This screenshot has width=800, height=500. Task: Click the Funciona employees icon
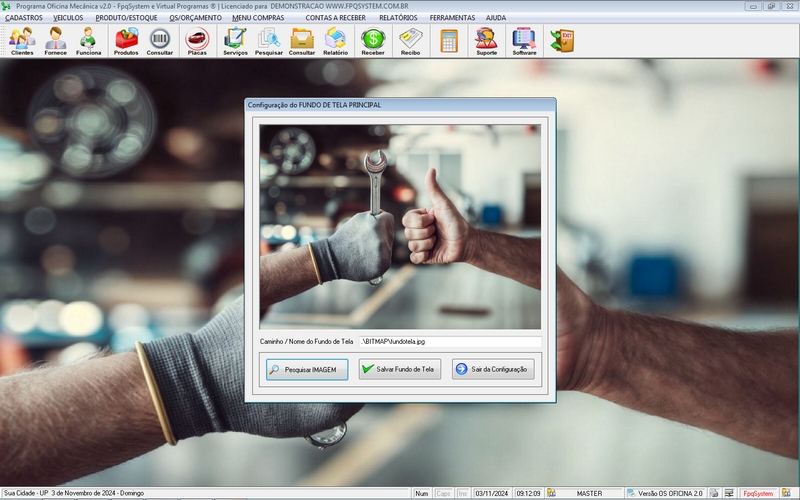point(89,41)
